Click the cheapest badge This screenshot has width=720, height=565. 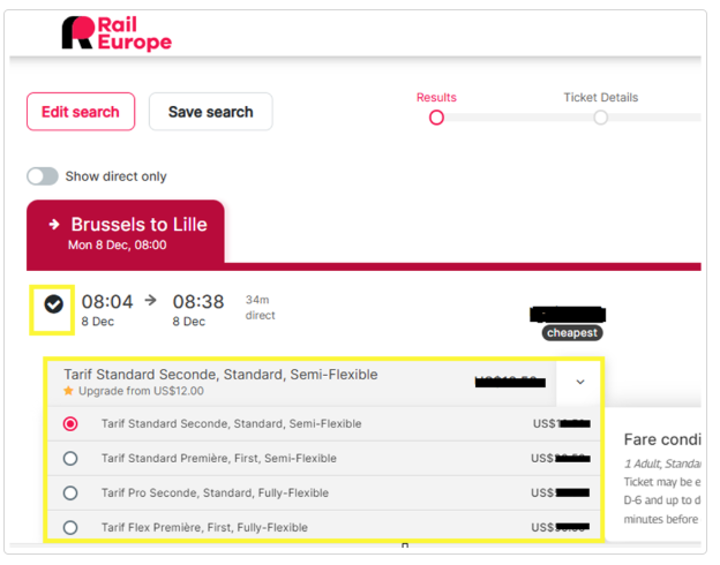[572, 333]
